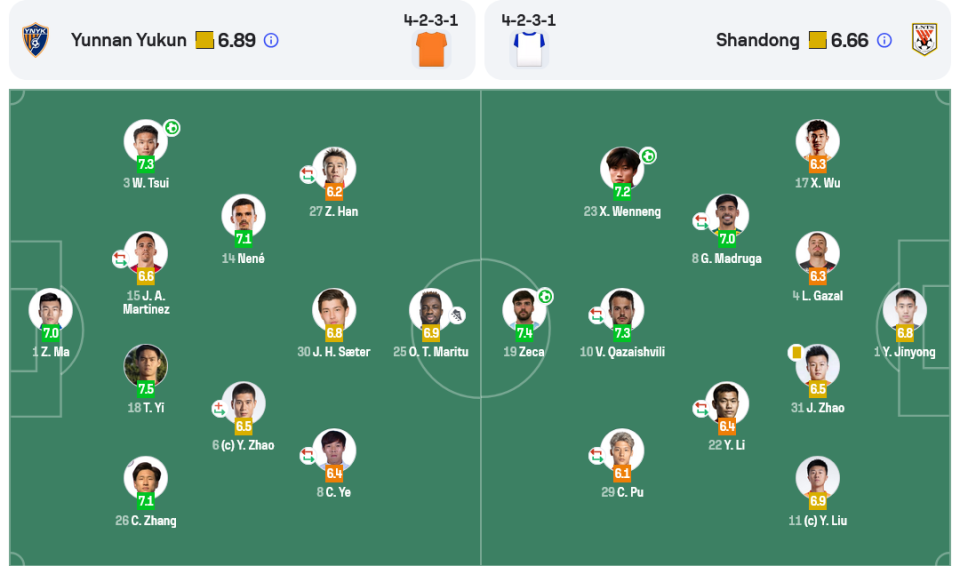The image size is (960, 566).
Task: Click the Yunnan Yukun 6.89 team rating
Action: point(237,41)
